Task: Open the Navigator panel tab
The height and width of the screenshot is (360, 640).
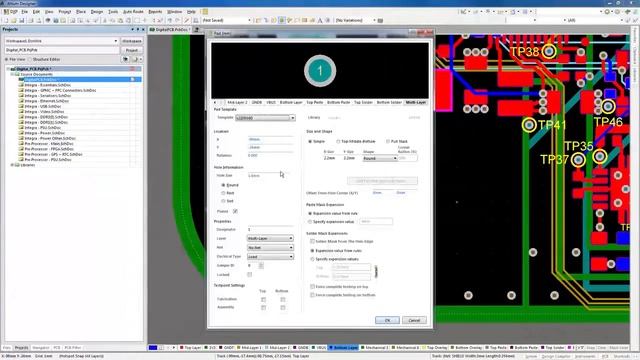Action: pyautogui.click(x=40, y=348)
